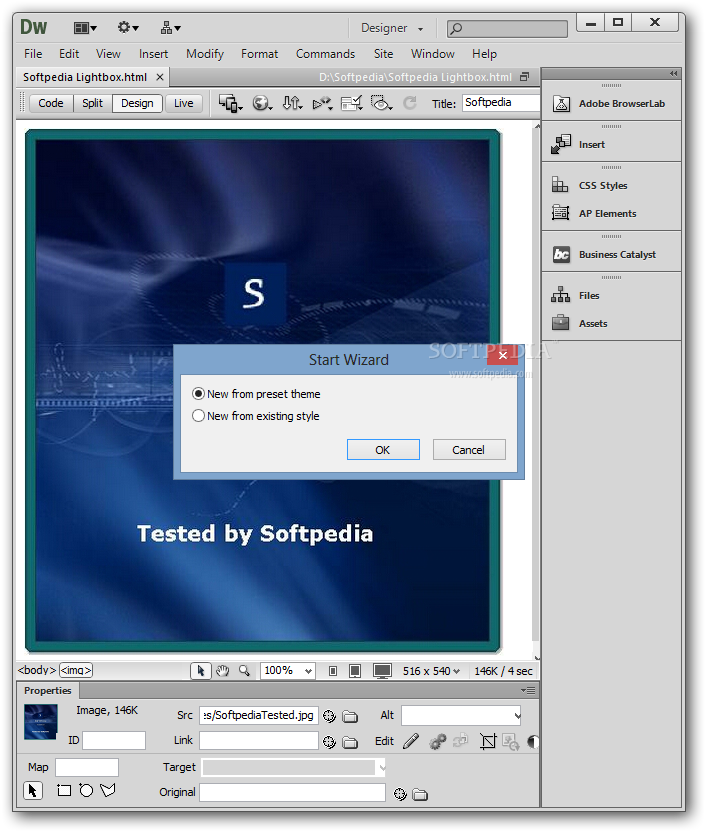Screen dimensions: 706x832
Task: Click Preview in browser globe icon
Action: (x=262, y=103)
